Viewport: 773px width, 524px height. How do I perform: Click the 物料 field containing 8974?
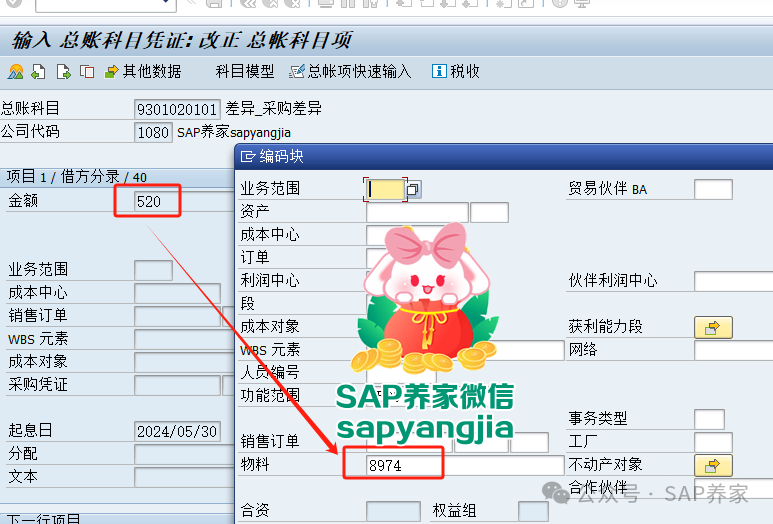(x=465, y=465)
